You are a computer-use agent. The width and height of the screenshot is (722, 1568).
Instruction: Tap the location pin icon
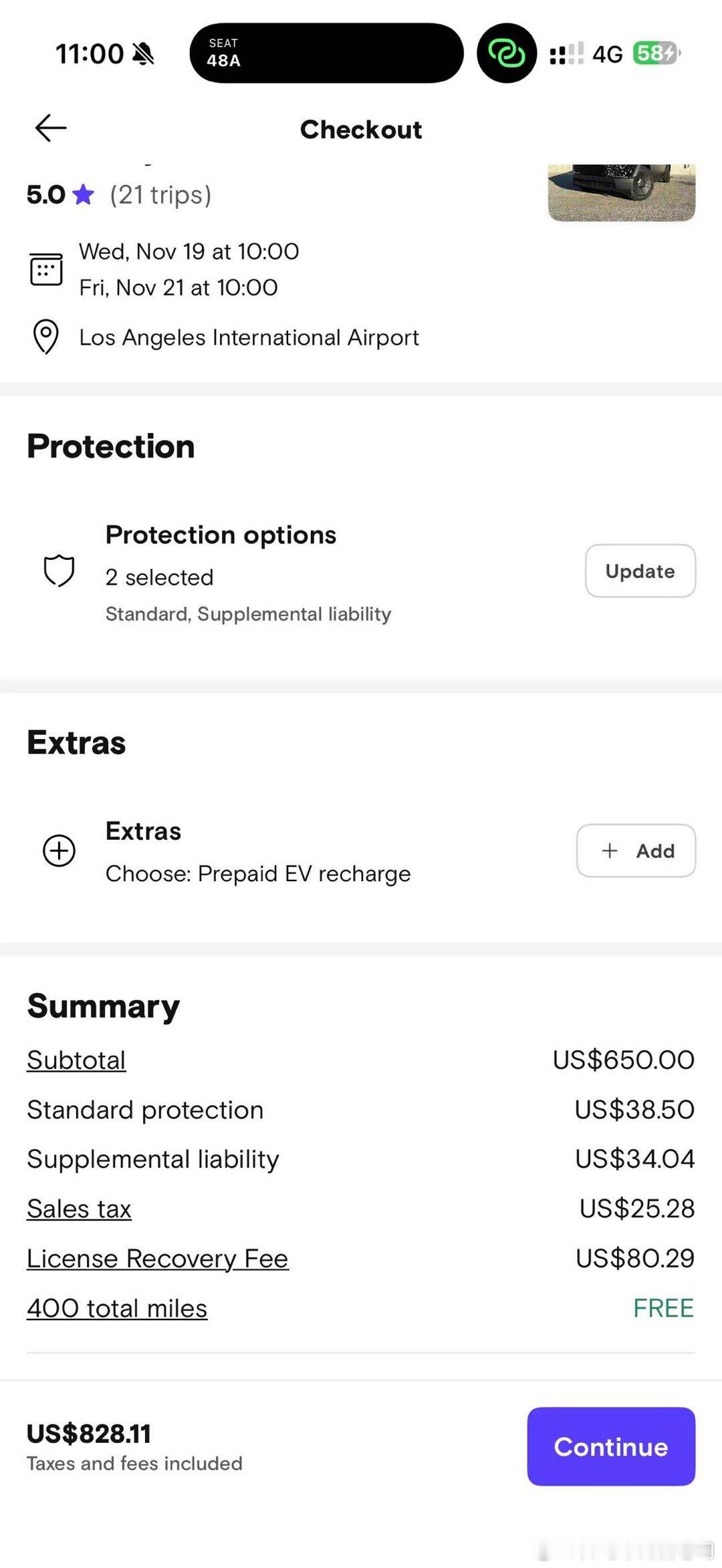point(45,337)
